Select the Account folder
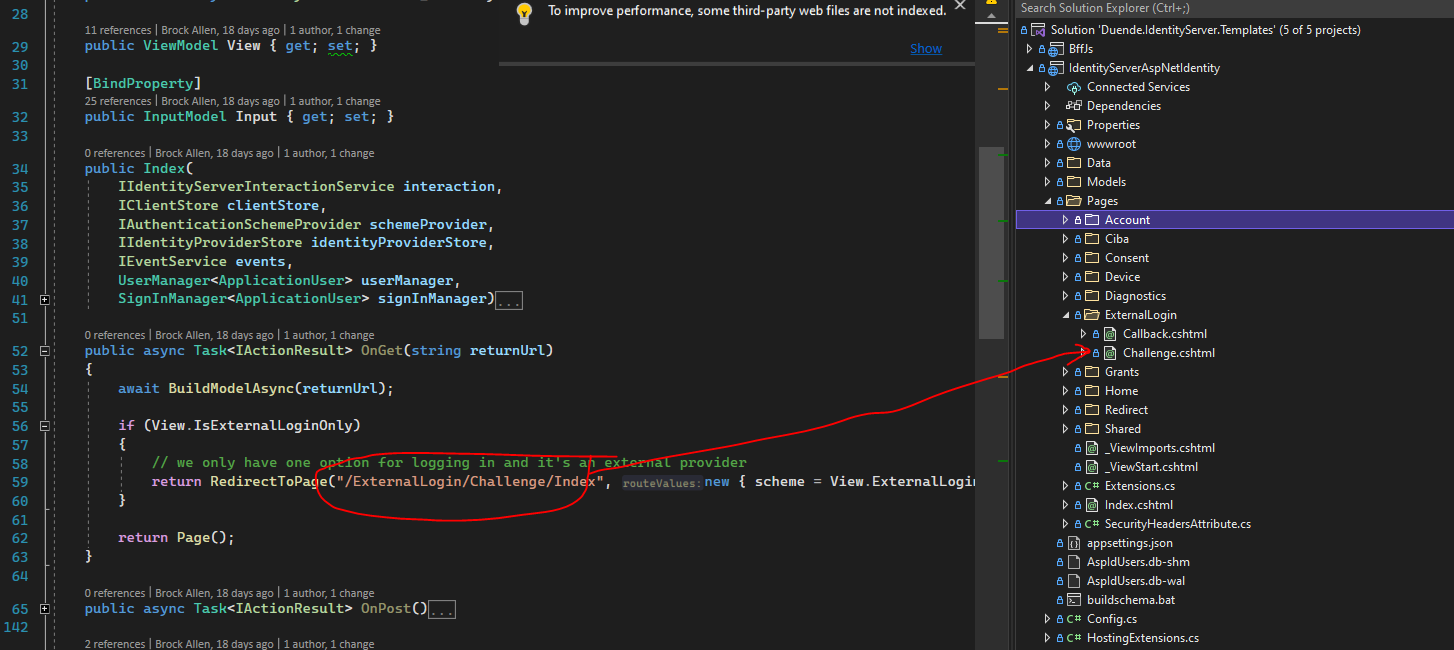Screen dimensions: 1454x650 [x=1127, y=220]
